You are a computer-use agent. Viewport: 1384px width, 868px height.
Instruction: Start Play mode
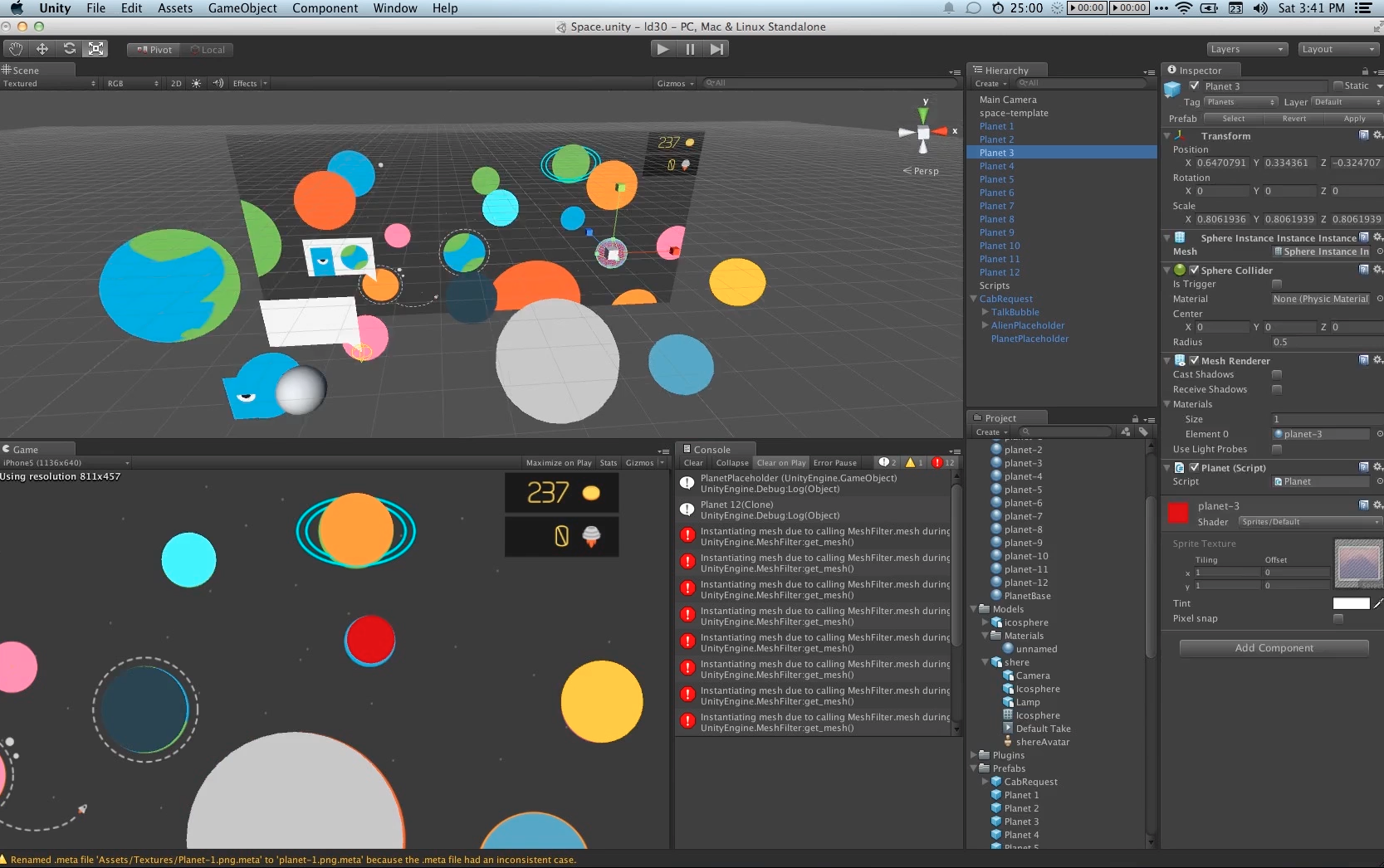663,49
